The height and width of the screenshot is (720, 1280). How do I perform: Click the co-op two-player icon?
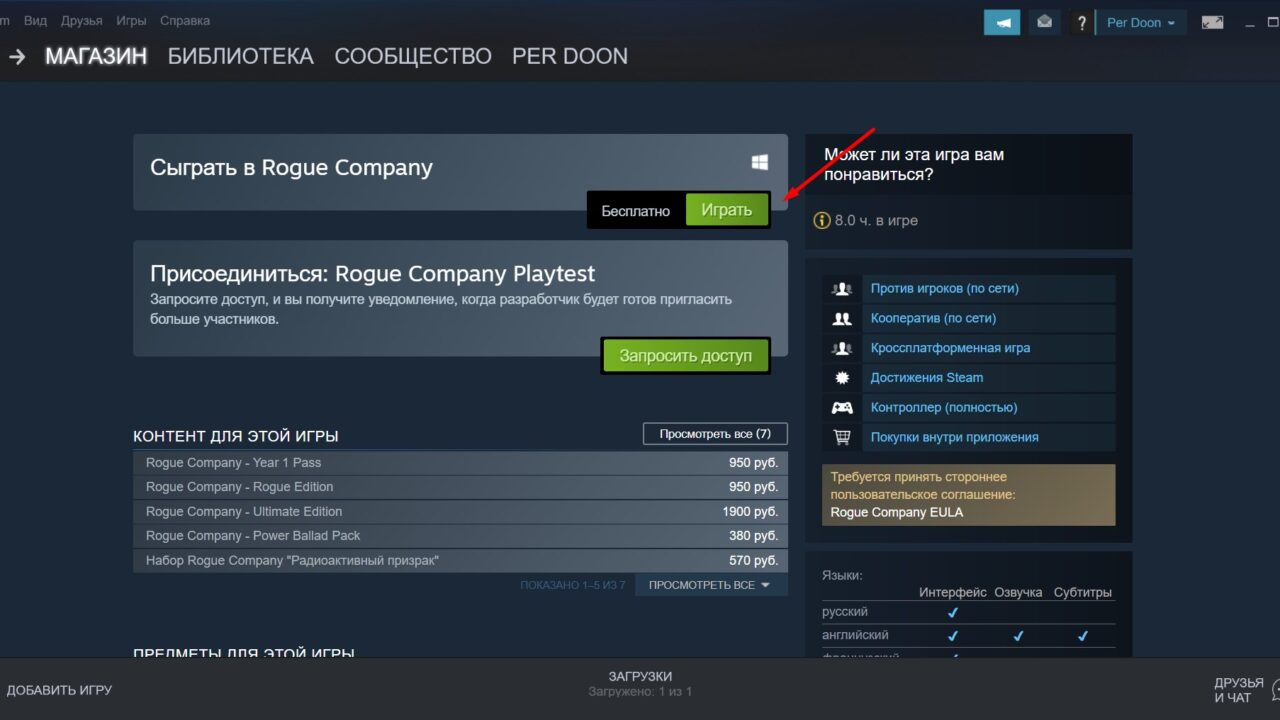(x=841, y=318)
